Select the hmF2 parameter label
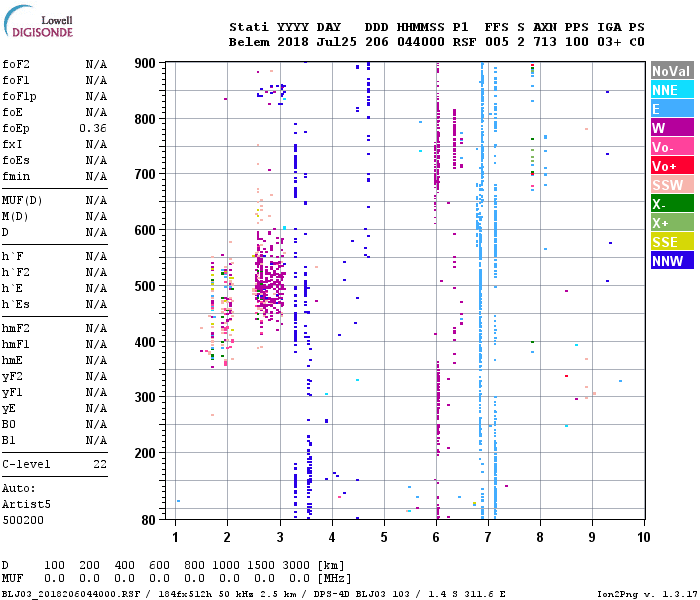Image resolution: width=700 pixels, height=600 pixels. click(x=16, y=329)
